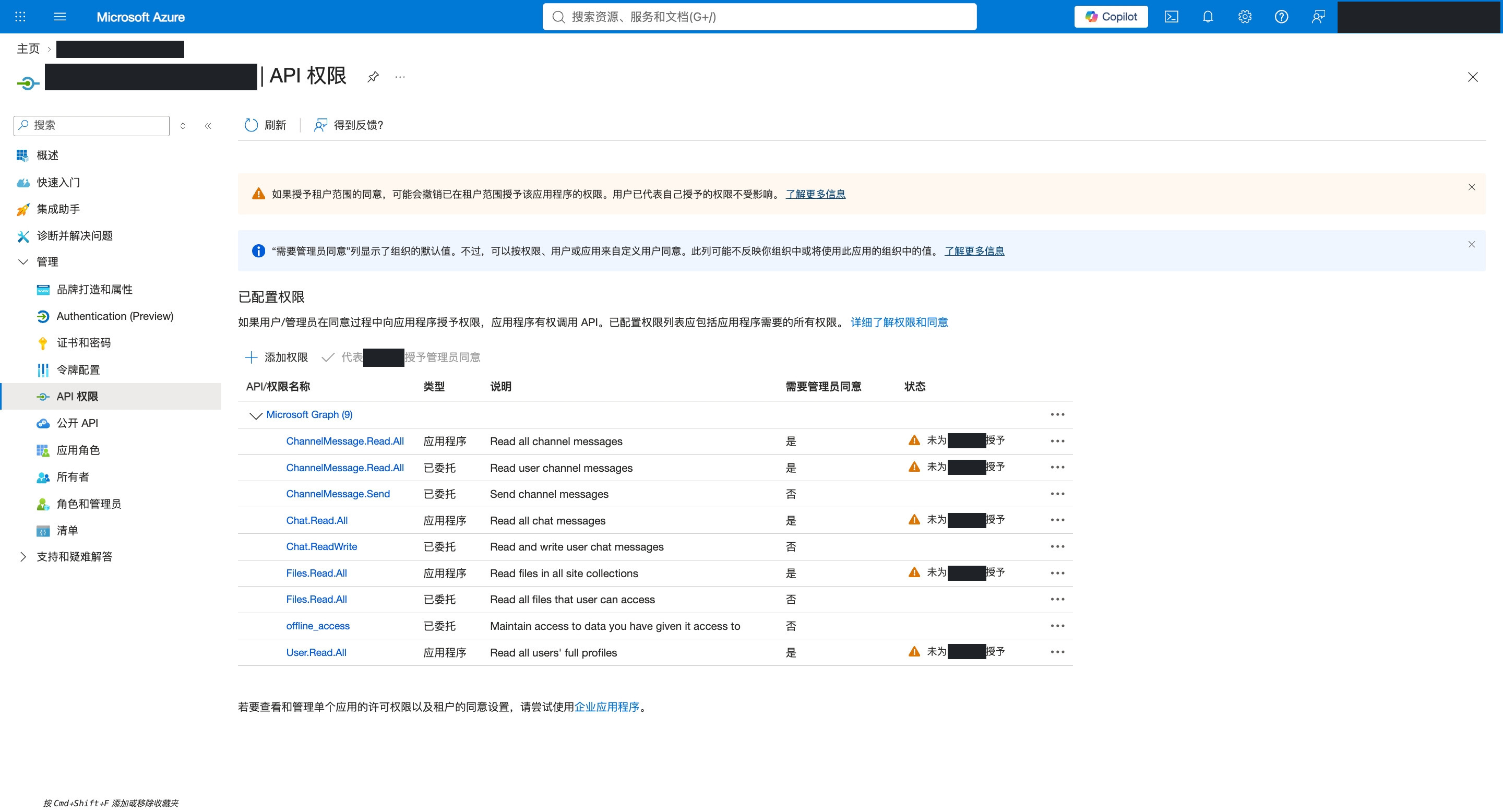Collapse the 管理 section
The width and height of the screenshot is (1503, 812).
(23, 262)
